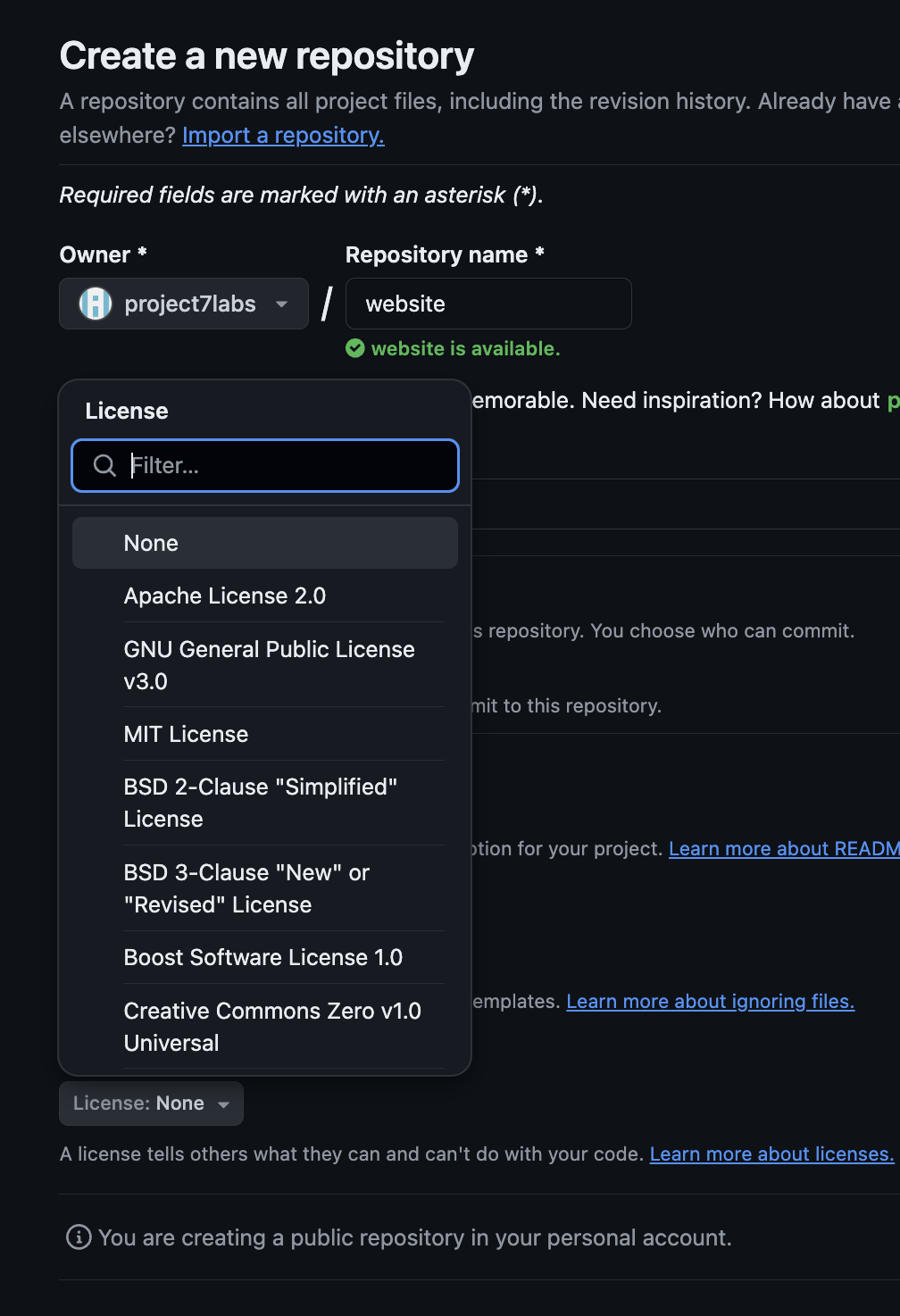Click the Repository name field containing website
This screenshot has height=1316, width=900.
(x=488, y=304)
